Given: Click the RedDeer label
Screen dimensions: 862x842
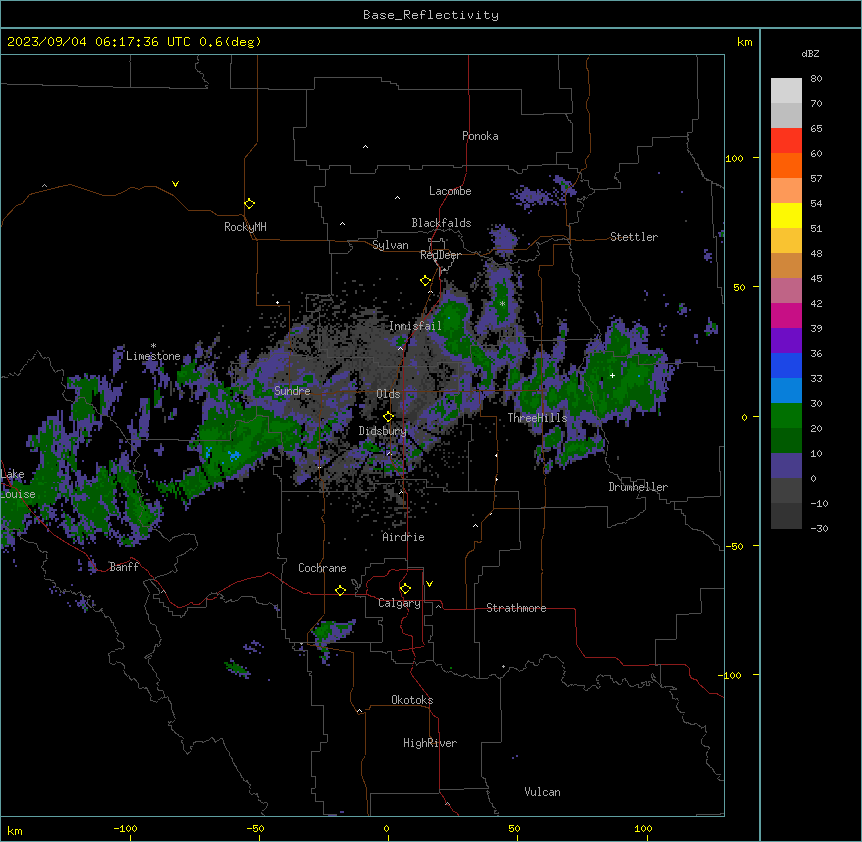Looking at the screenshot, I should point(440,255).
